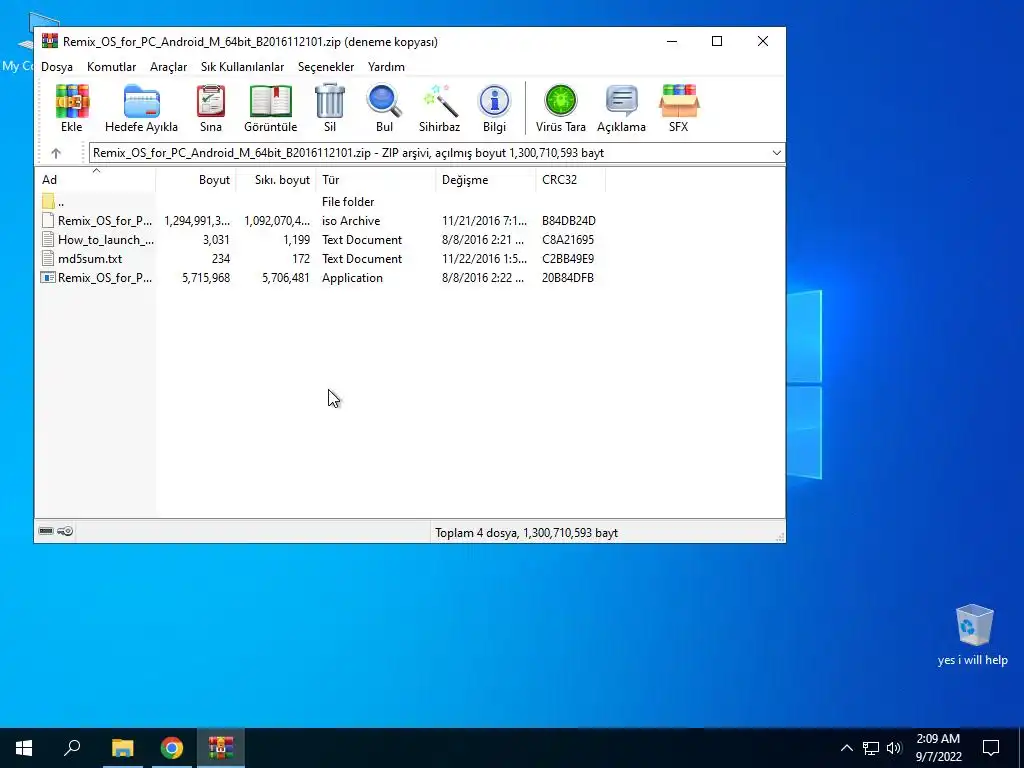Click the Sil trash can icon

pyautogui.click(x=330, y=108)
